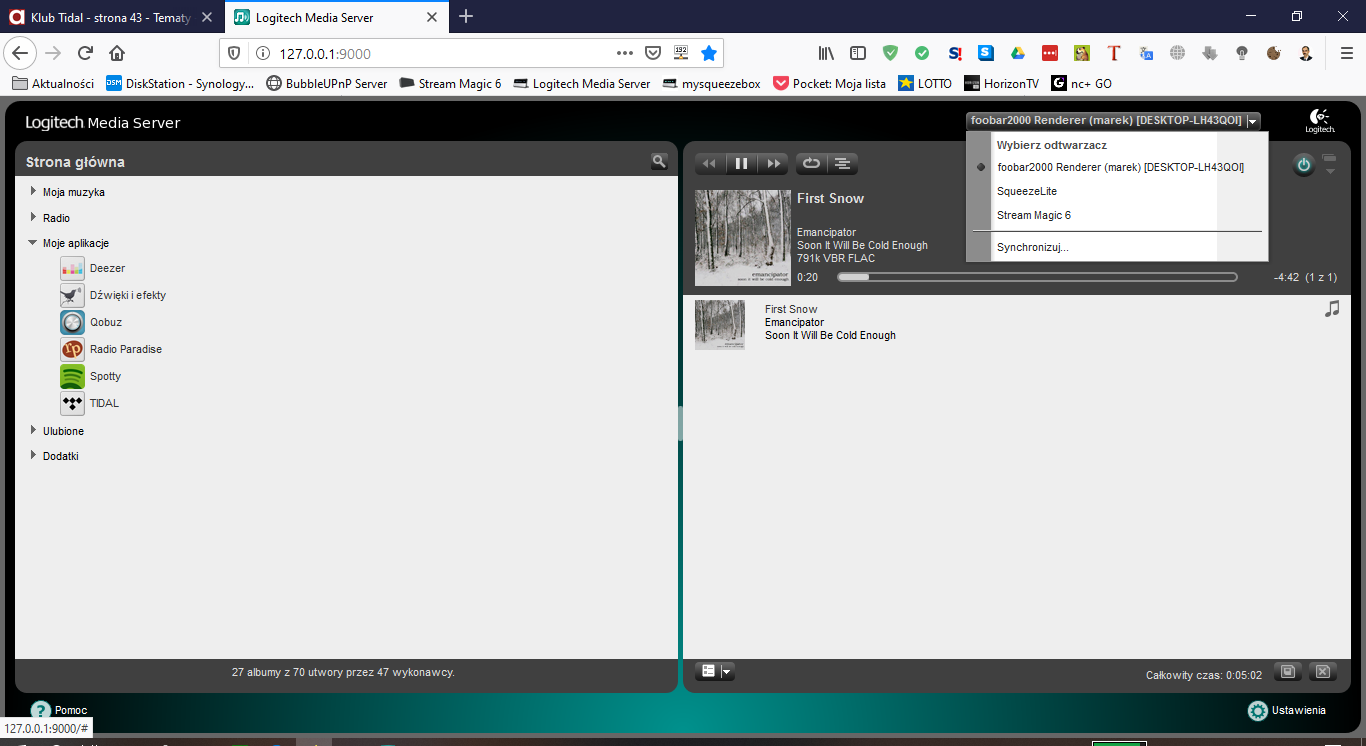The height and width of the screenshot is (746, 1366).
Task: Open the Deezer app
Action: coord(93,268)
